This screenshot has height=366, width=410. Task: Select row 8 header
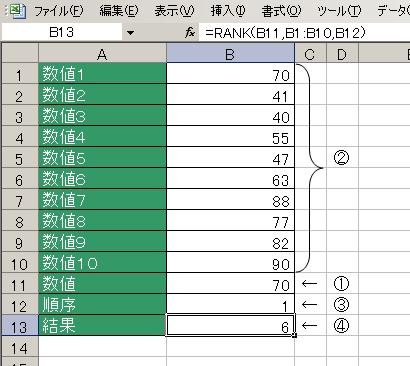20,221
